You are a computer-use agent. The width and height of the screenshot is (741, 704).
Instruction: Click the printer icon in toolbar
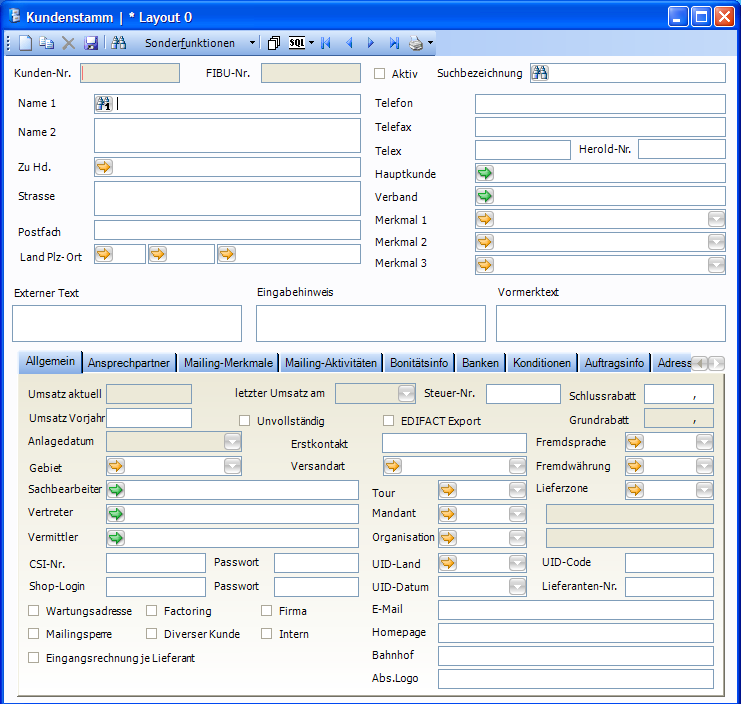click(x=416, y=43)
